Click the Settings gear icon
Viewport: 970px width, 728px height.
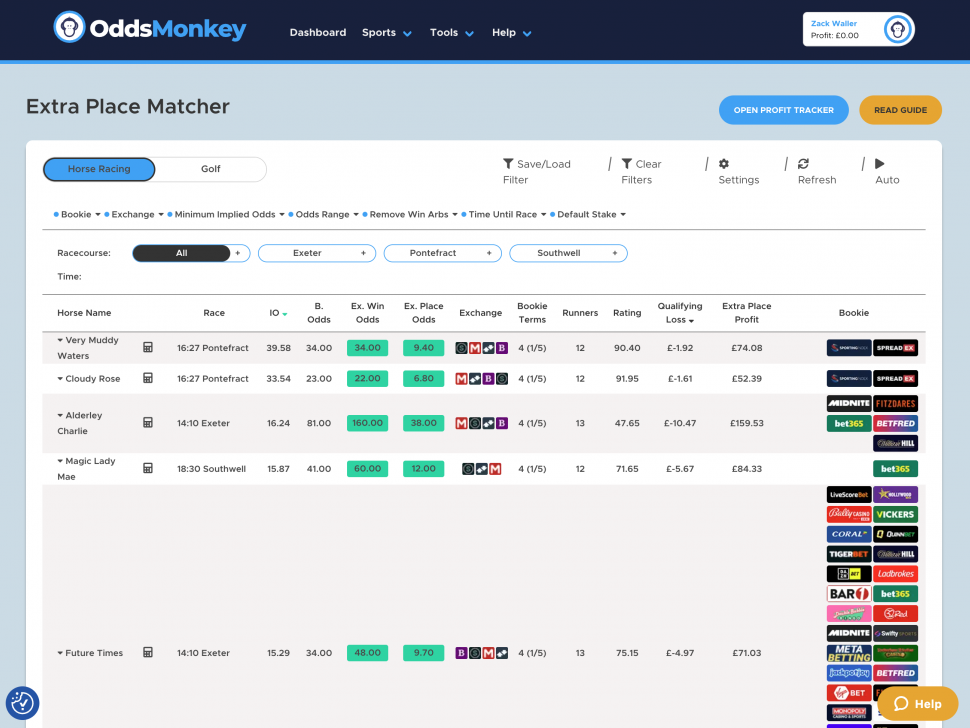point(724,164)
